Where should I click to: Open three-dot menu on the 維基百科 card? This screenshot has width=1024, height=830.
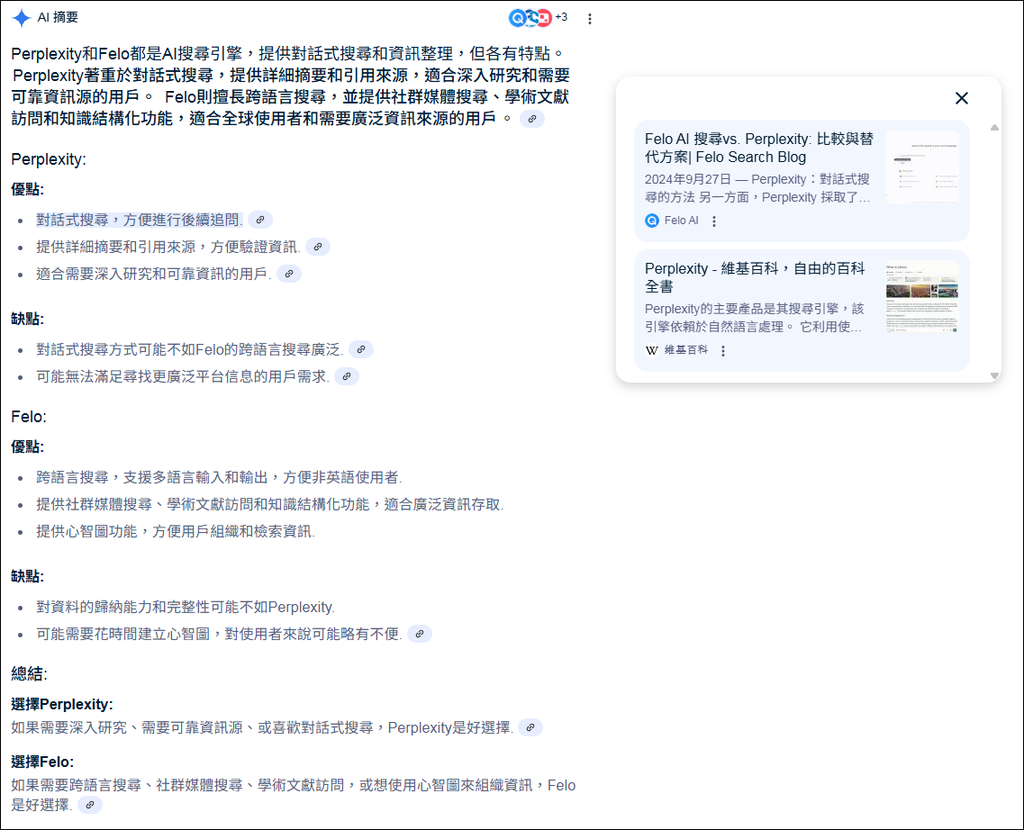click(723, 351)
